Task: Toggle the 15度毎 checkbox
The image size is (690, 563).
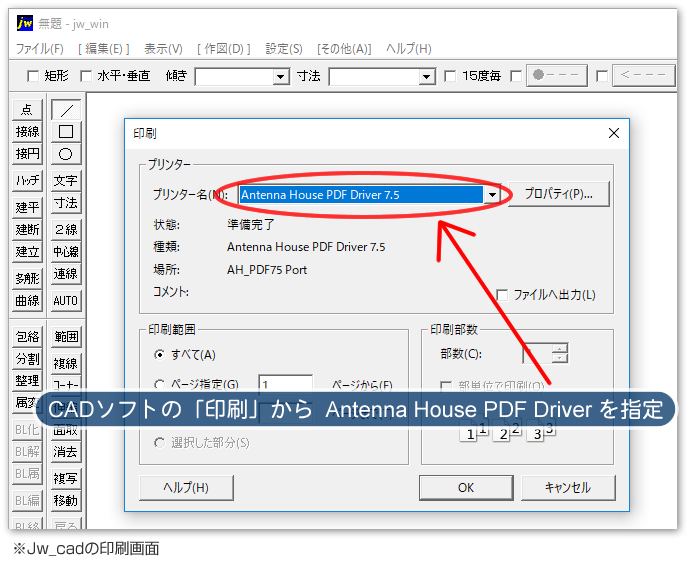Action: click(x=450, y=76)
